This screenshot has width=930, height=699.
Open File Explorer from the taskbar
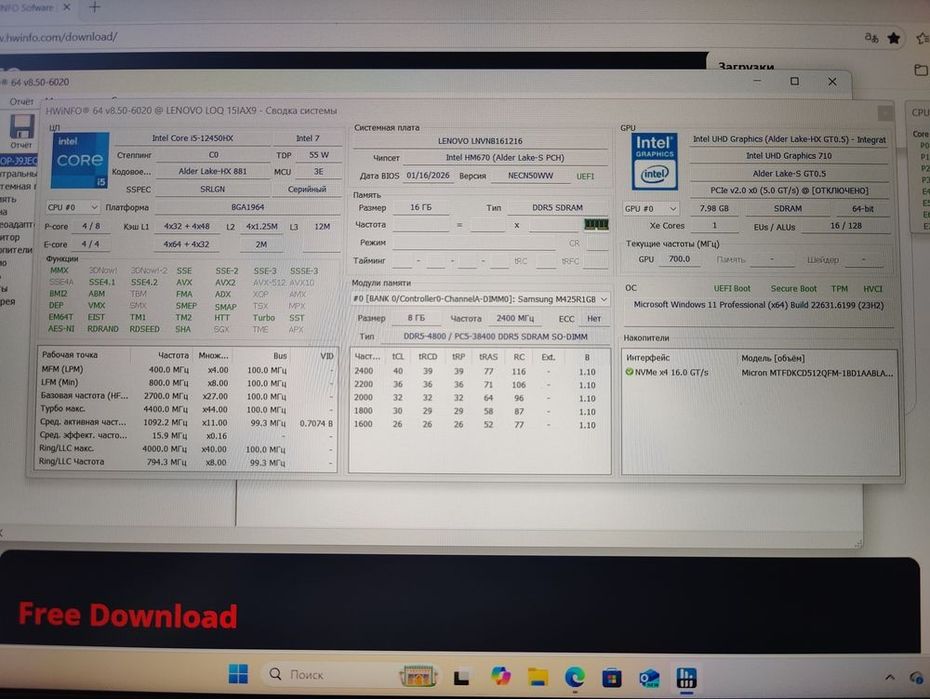click(x=538, y=676)
